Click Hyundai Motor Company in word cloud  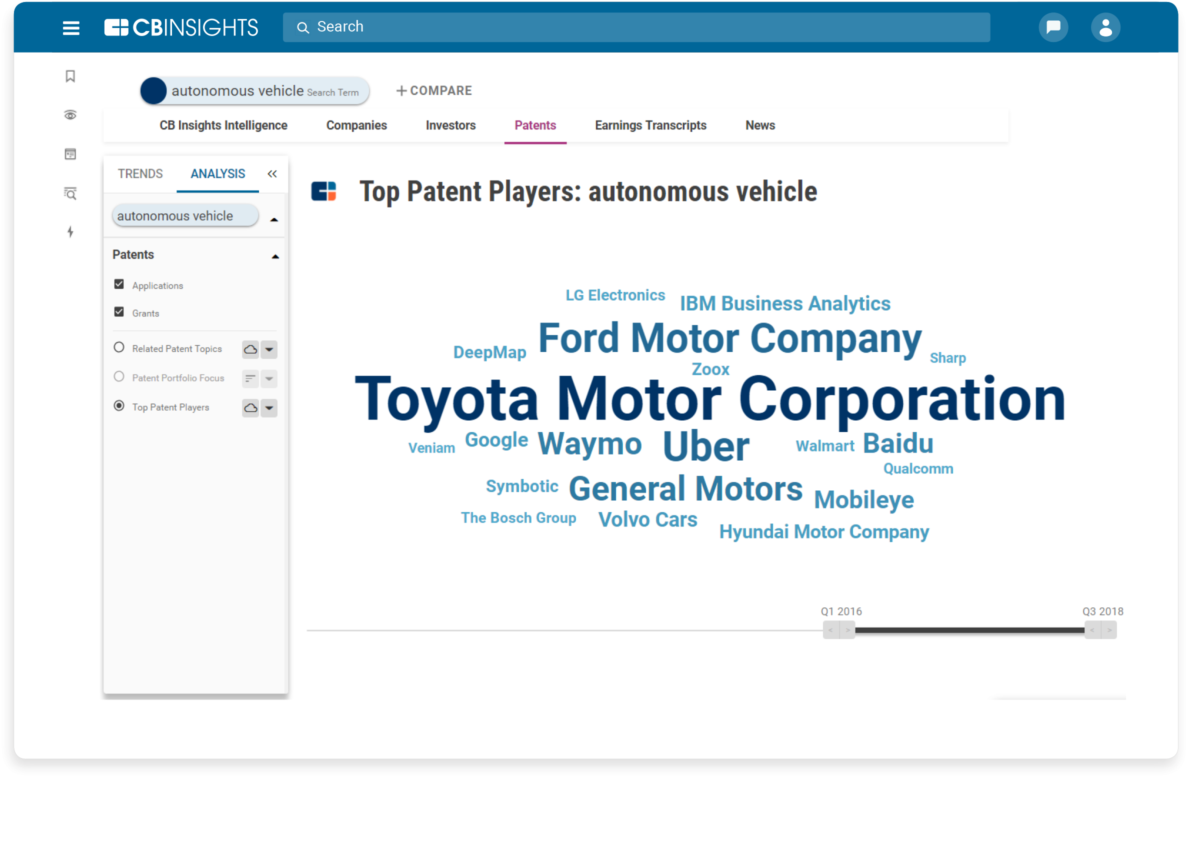(x=824, y=532)
